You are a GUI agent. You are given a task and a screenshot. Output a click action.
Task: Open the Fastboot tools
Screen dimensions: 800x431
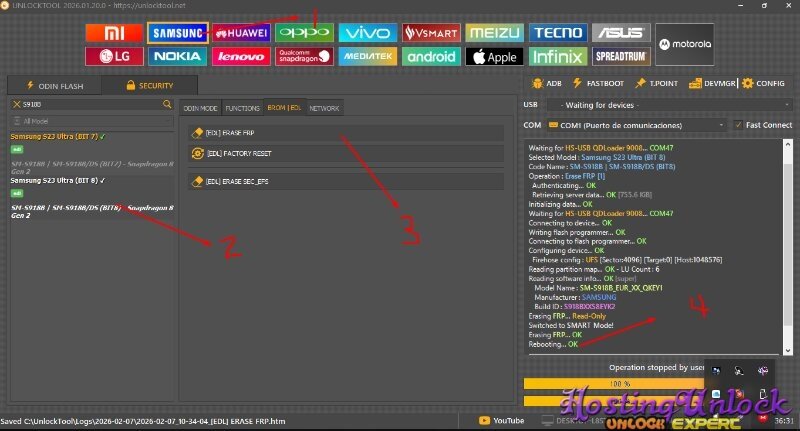click(x=598, y=83)
